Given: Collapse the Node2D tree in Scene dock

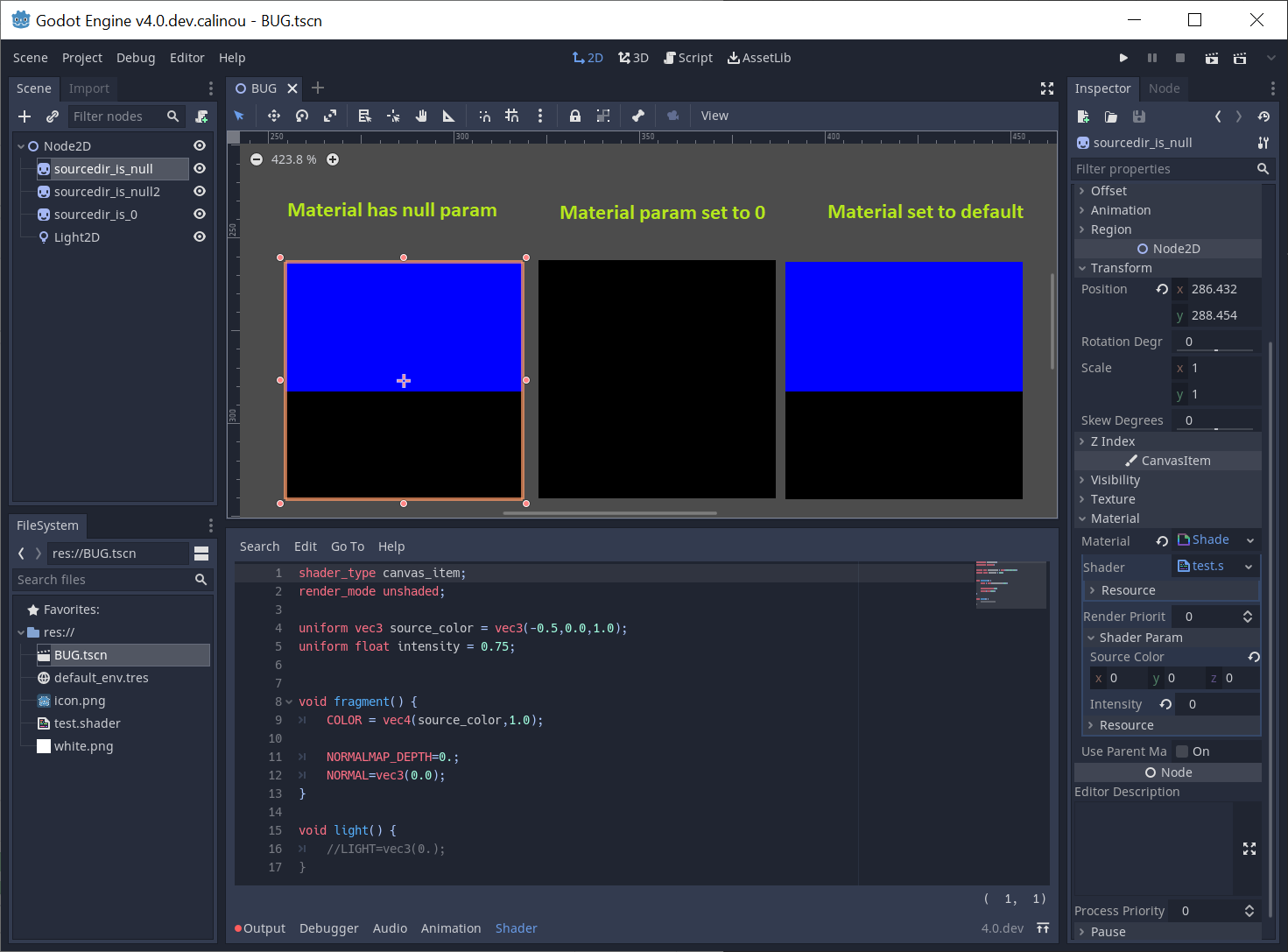Looking at the screenshot, I should 19,145.
